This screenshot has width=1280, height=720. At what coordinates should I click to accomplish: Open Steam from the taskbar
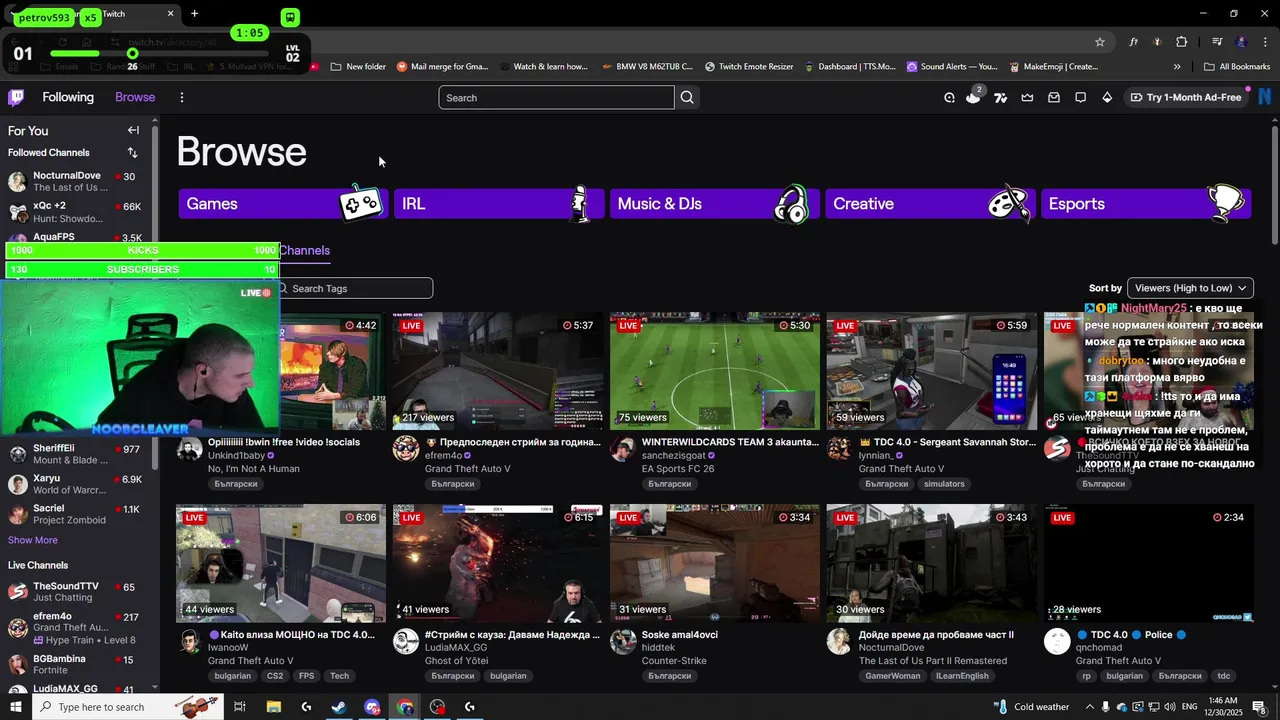pyautogui.click(x=339, y=707)
